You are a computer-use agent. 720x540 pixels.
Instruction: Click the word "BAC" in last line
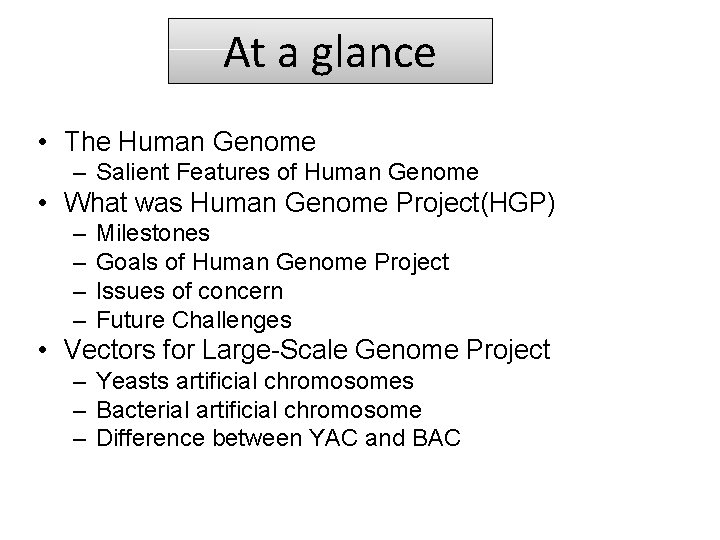[x=437, y=438]
